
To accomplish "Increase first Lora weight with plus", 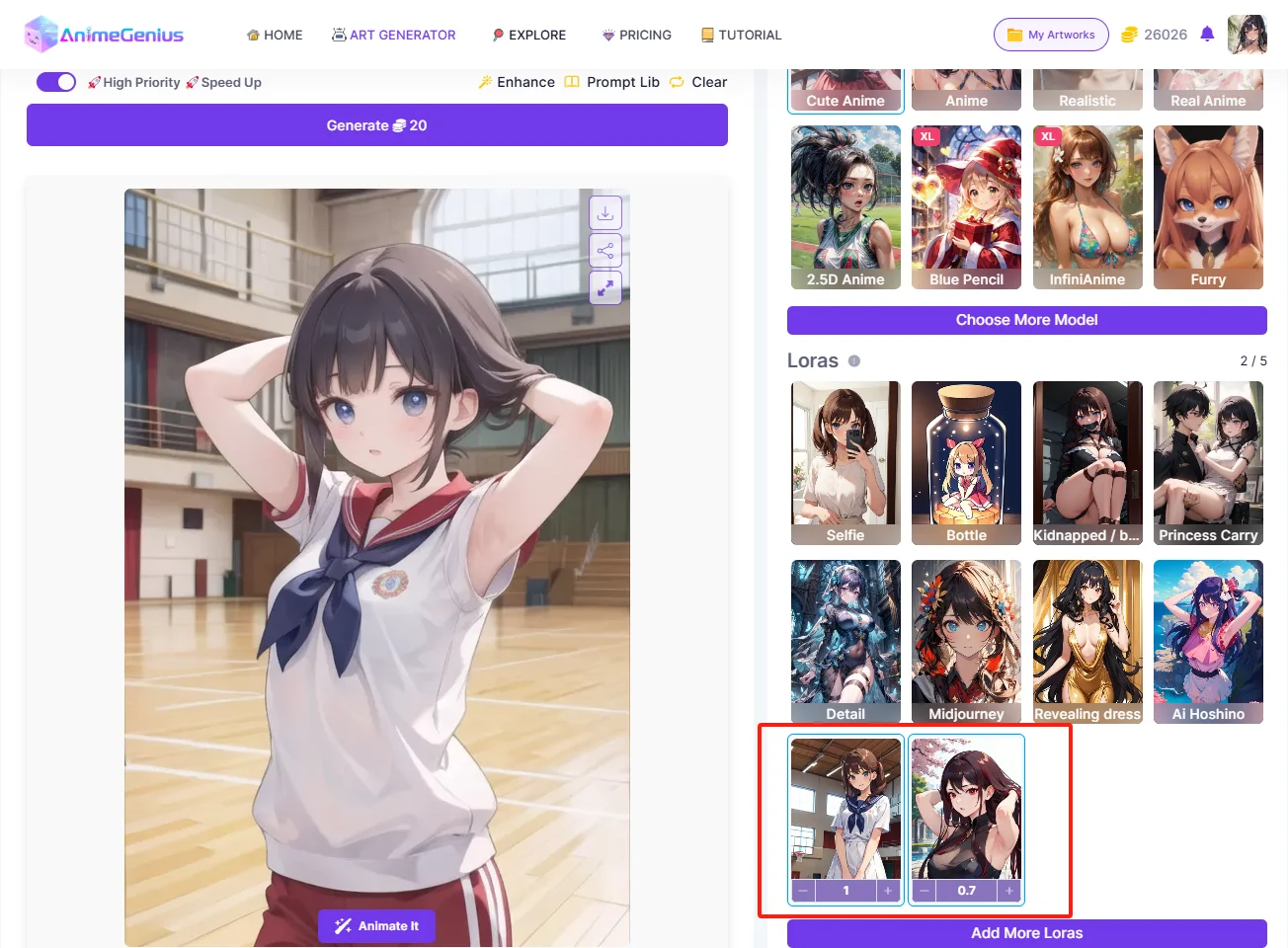I will point(888,891).
